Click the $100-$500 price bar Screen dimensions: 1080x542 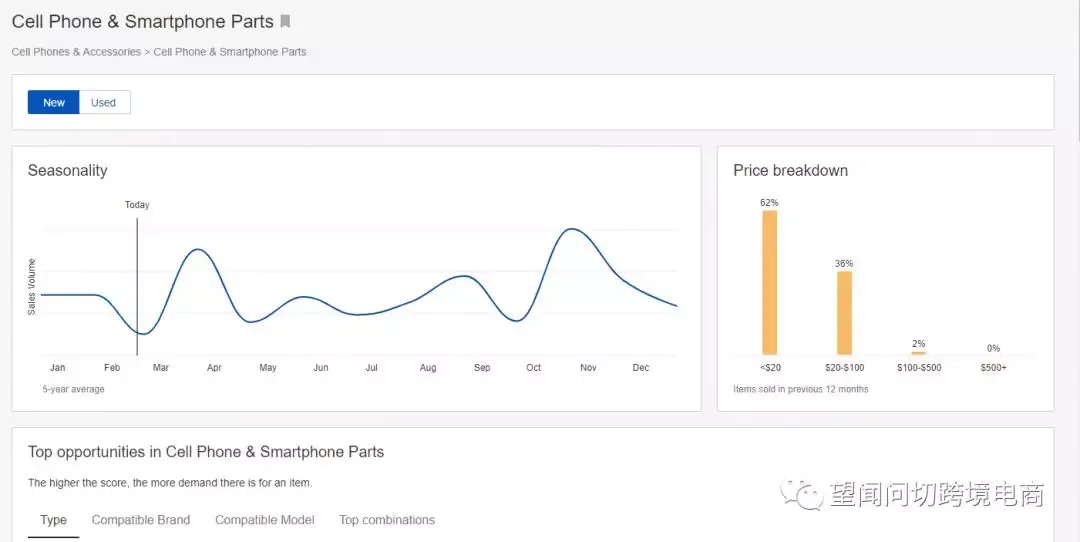pyautogui.click(x=918, y=352)
